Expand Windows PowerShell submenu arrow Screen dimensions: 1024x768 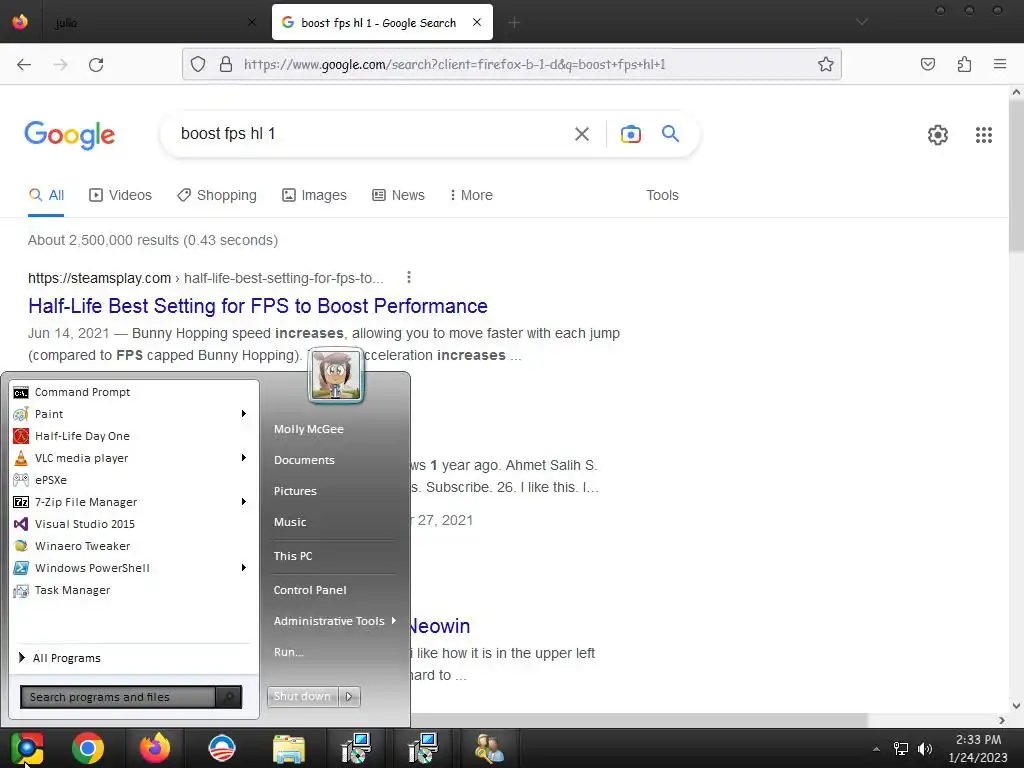(244, 568)
